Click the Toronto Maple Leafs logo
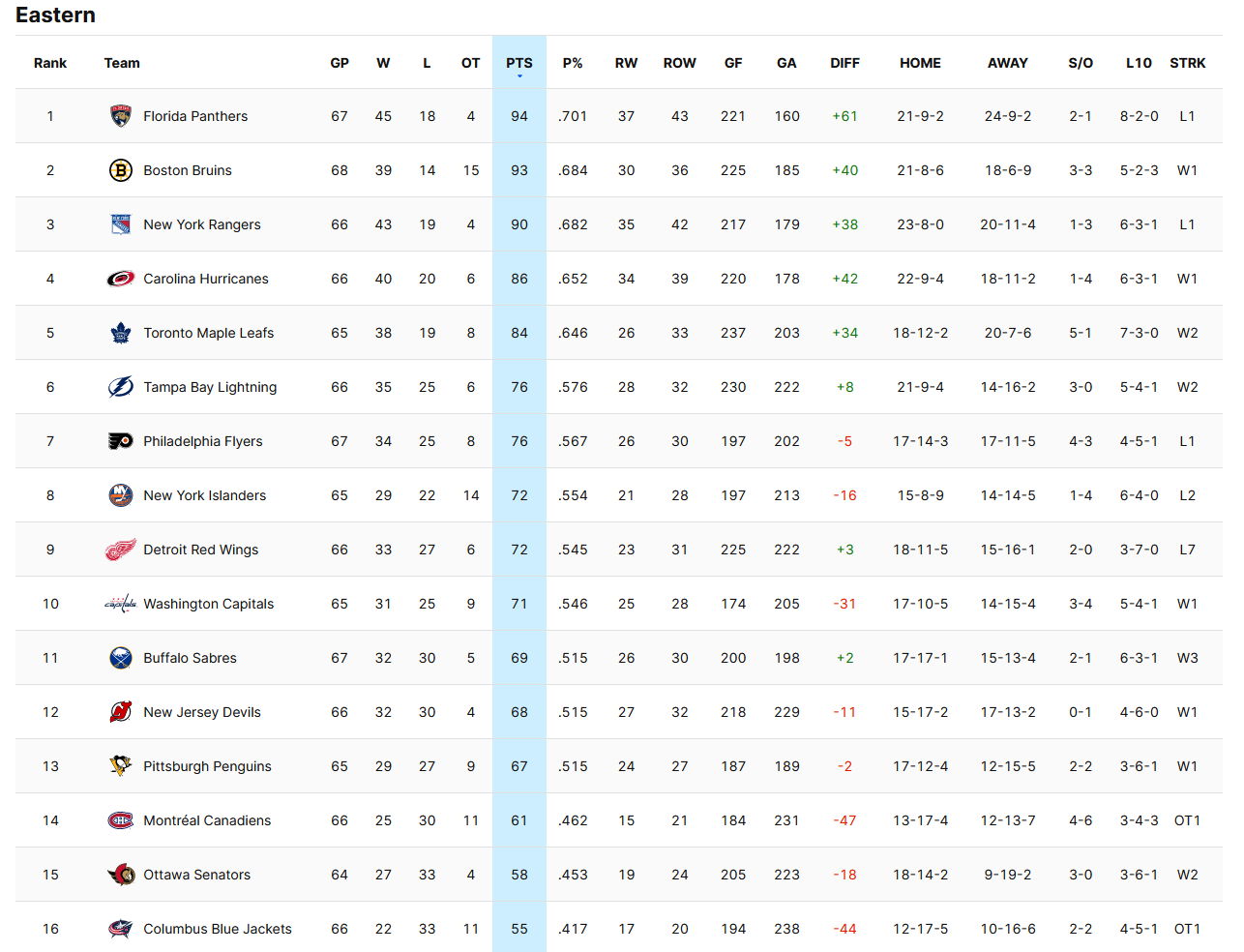The width and height of the screenshot is (1244, 952). point(121,333)
